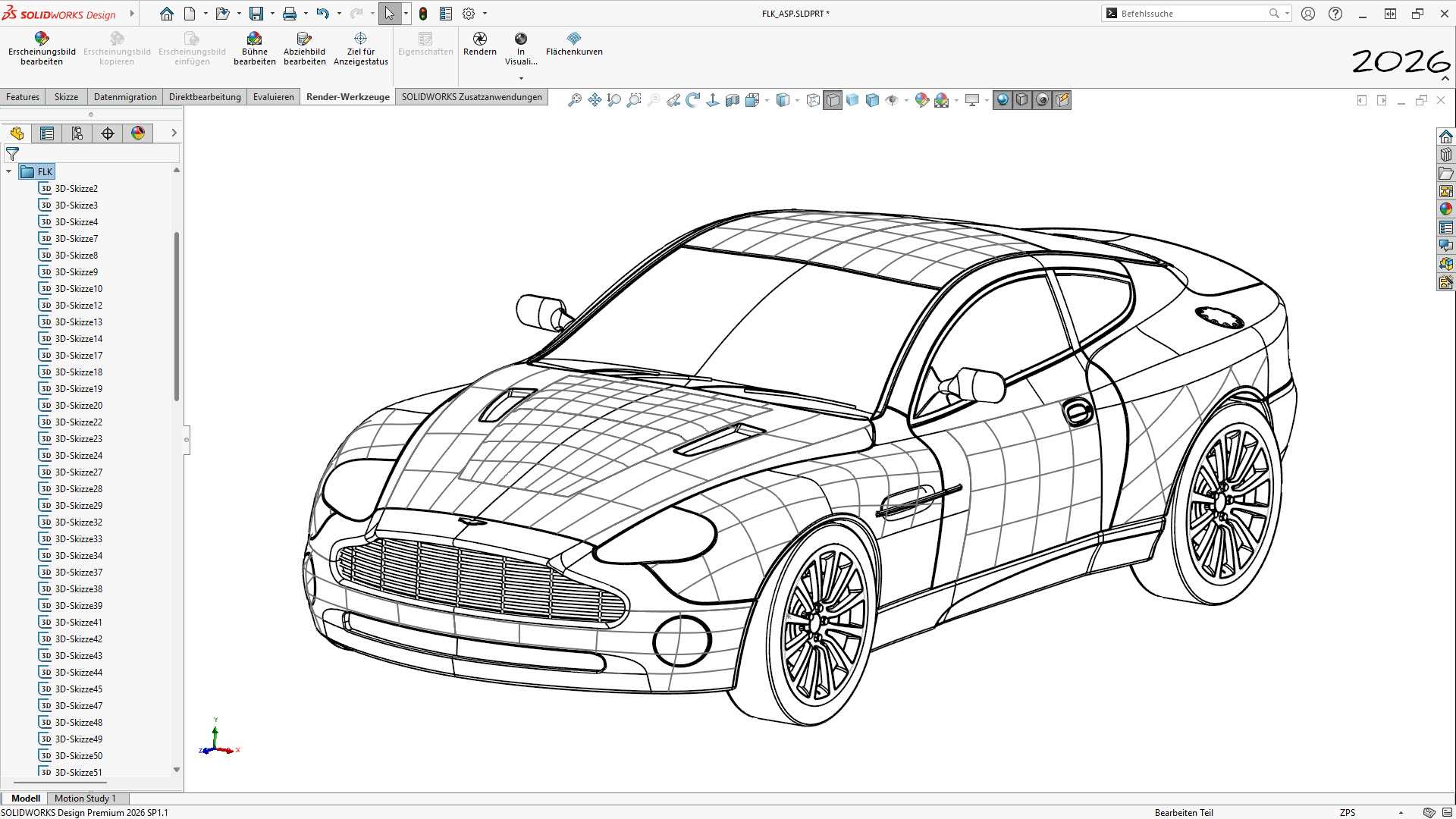Image resolution: width=1456 pixels, height=819 pixels.
Task: Toggle perspective view cube button
Action: point(1022,100)
